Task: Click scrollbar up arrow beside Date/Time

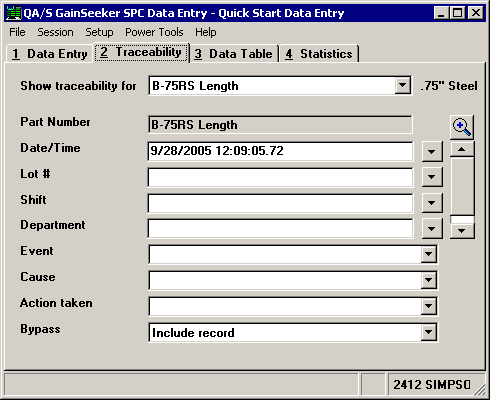Action: (x=462, y=149)
